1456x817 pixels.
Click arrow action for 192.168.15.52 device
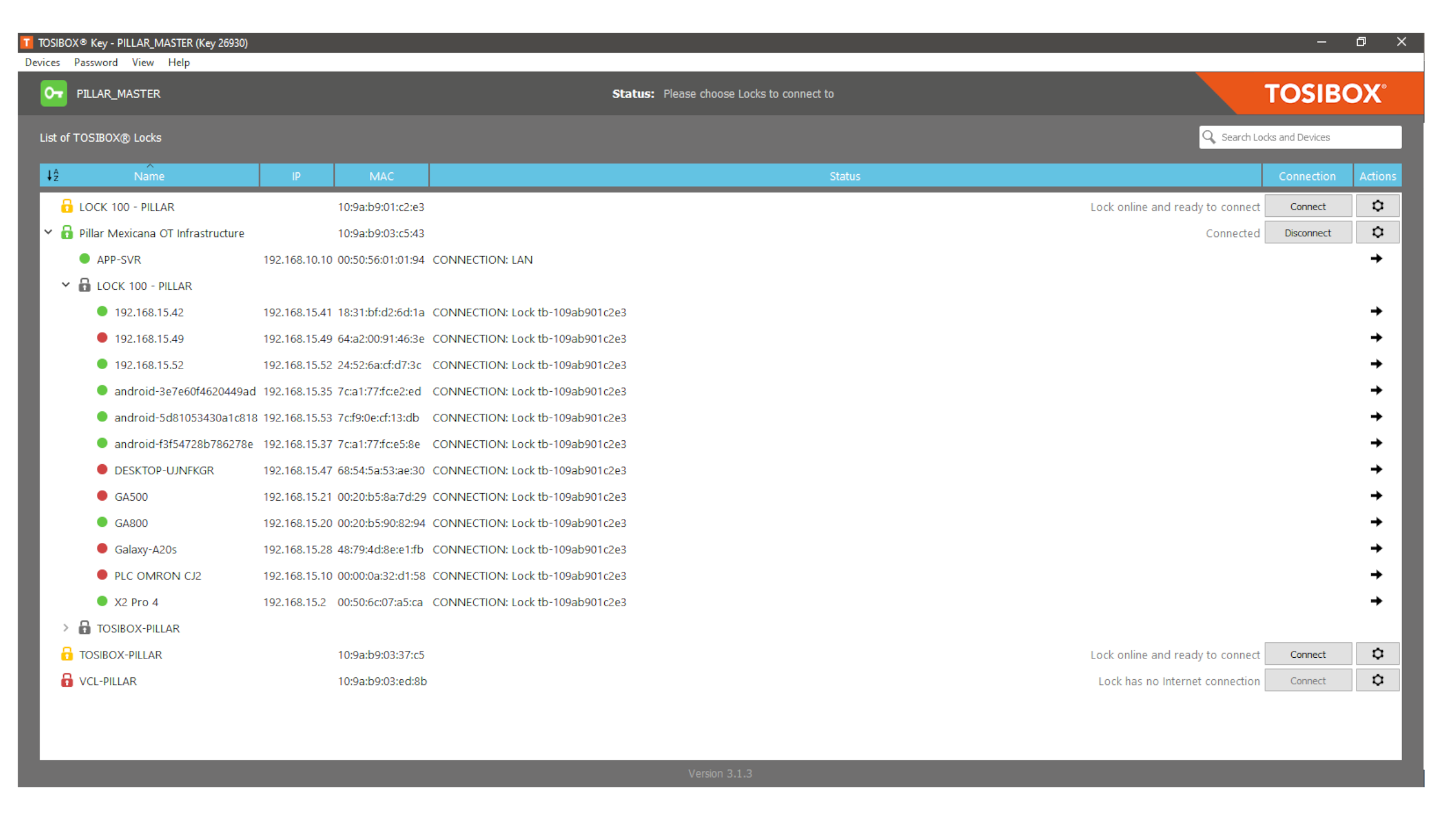point(1376,365)
